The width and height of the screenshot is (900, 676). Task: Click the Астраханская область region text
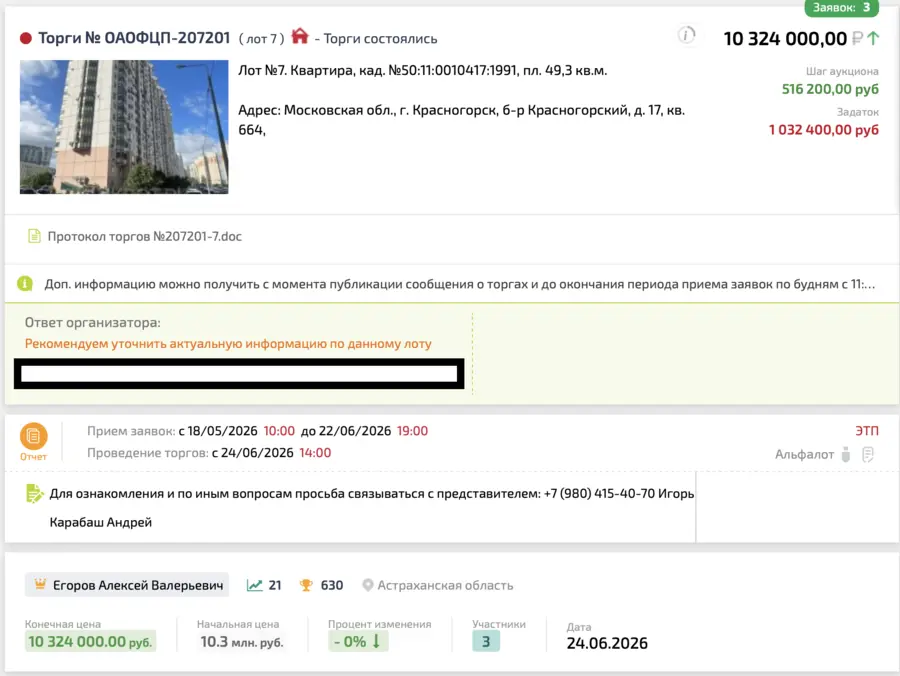(445, 585)
